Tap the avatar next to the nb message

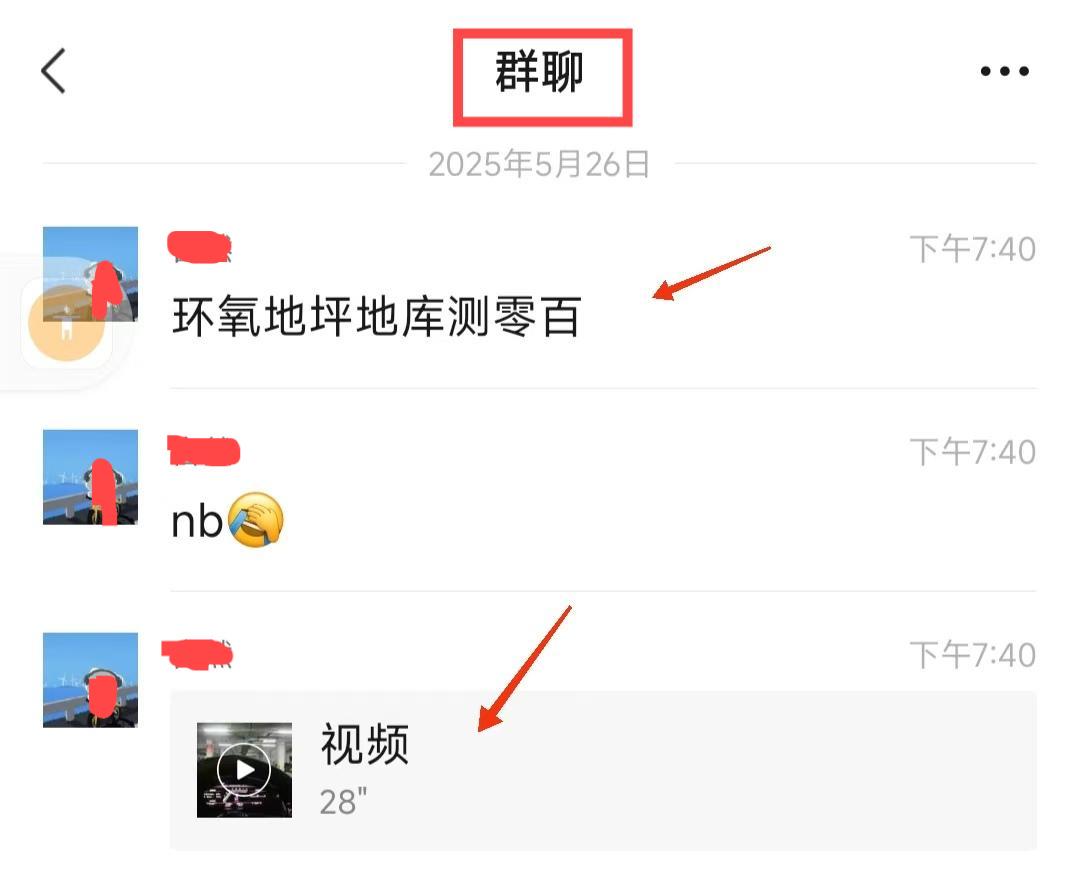pos(90,477)
